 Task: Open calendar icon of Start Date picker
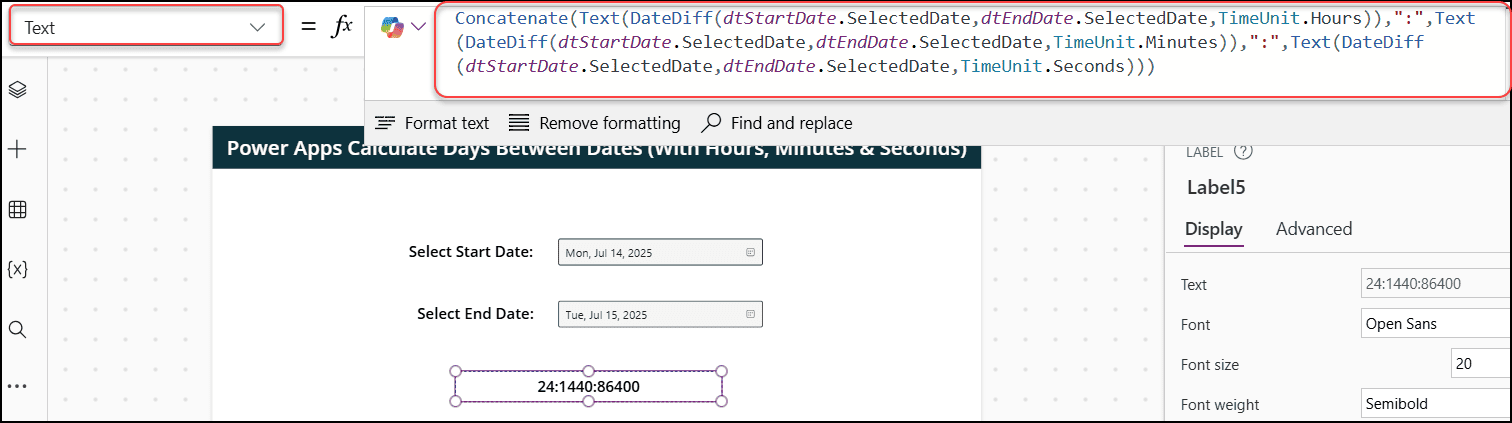click(x=750, y=253)
